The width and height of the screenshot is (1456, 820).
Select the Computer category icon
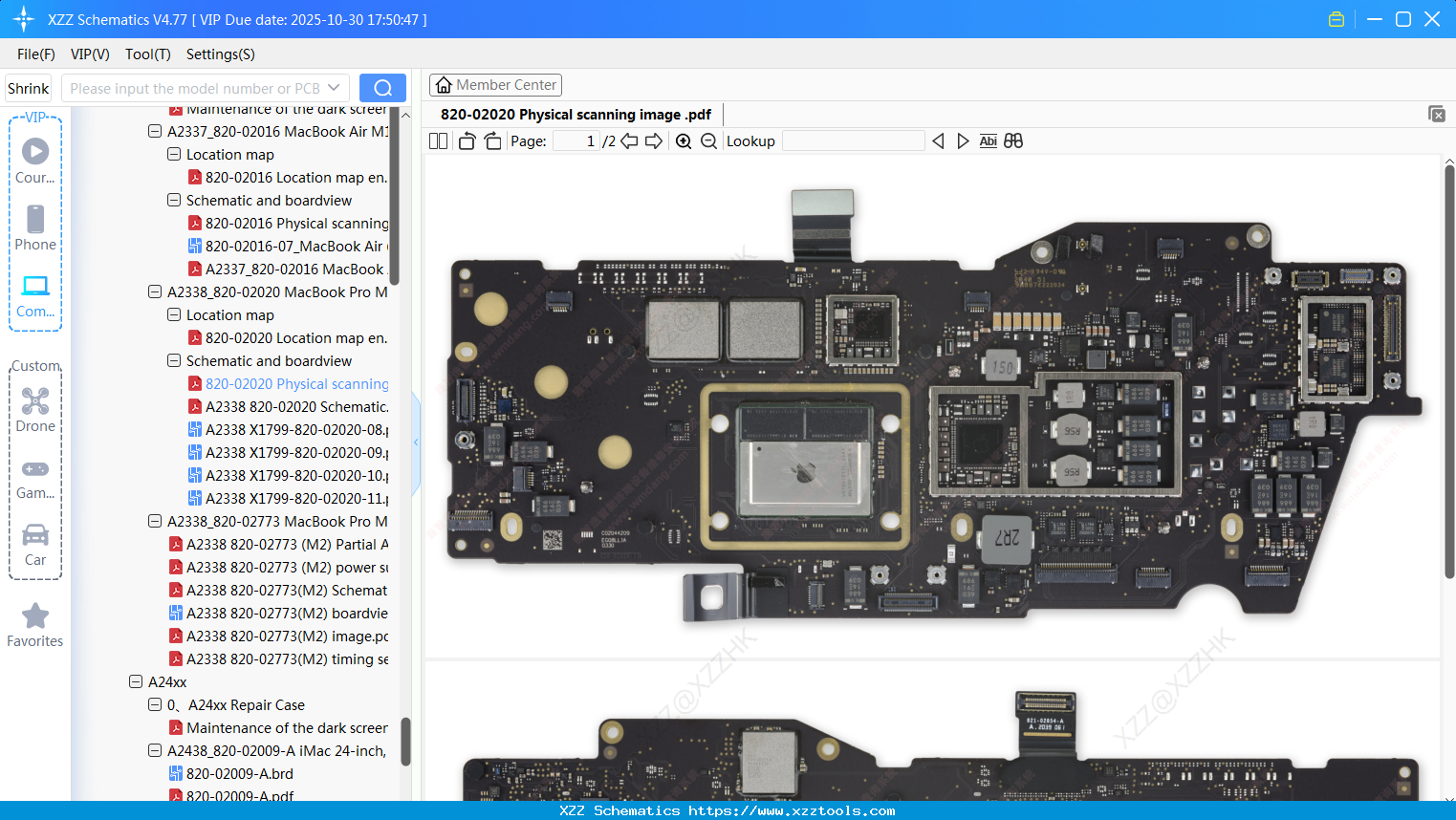(x=35, y=295)
